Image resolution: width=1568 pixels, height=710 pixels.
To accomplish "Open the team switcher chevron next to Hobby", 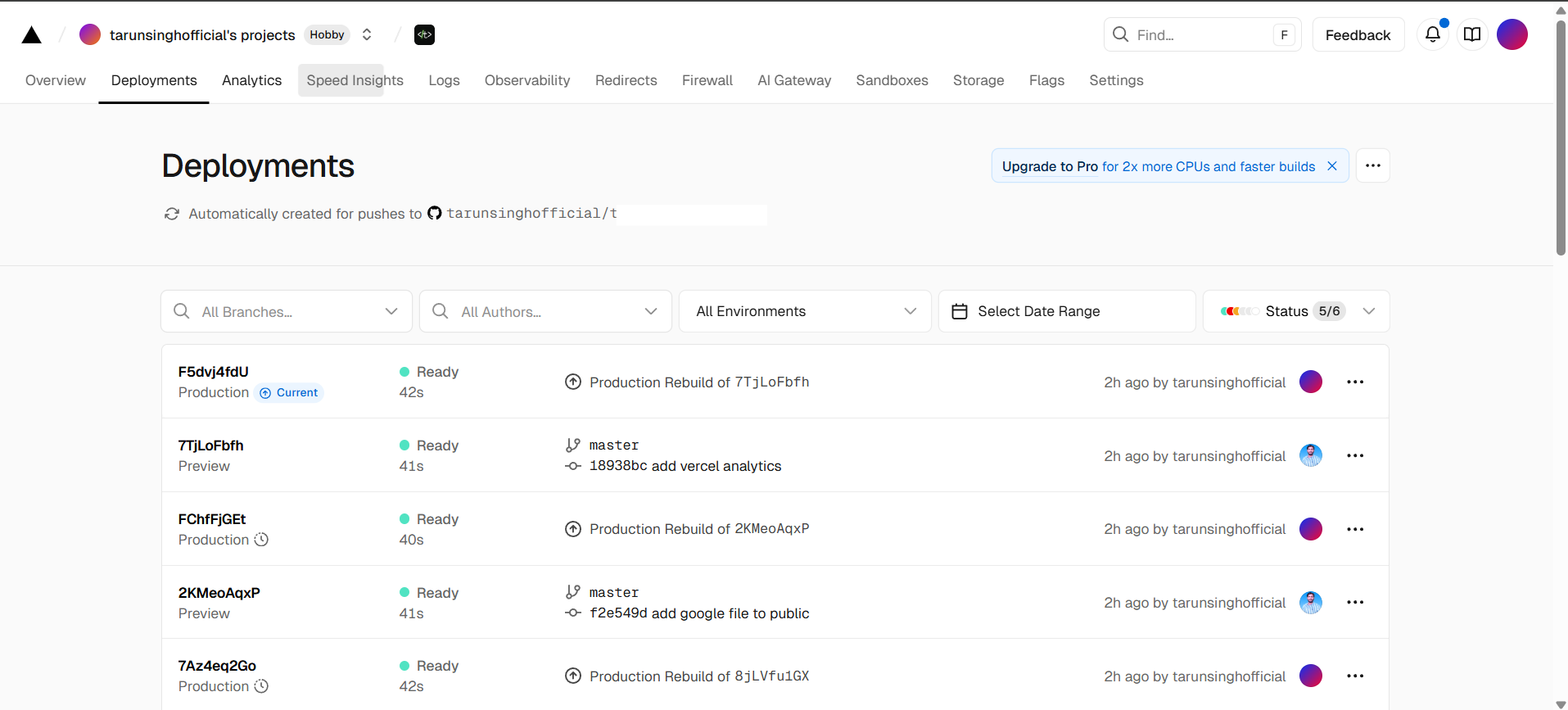I will point(367,34).
